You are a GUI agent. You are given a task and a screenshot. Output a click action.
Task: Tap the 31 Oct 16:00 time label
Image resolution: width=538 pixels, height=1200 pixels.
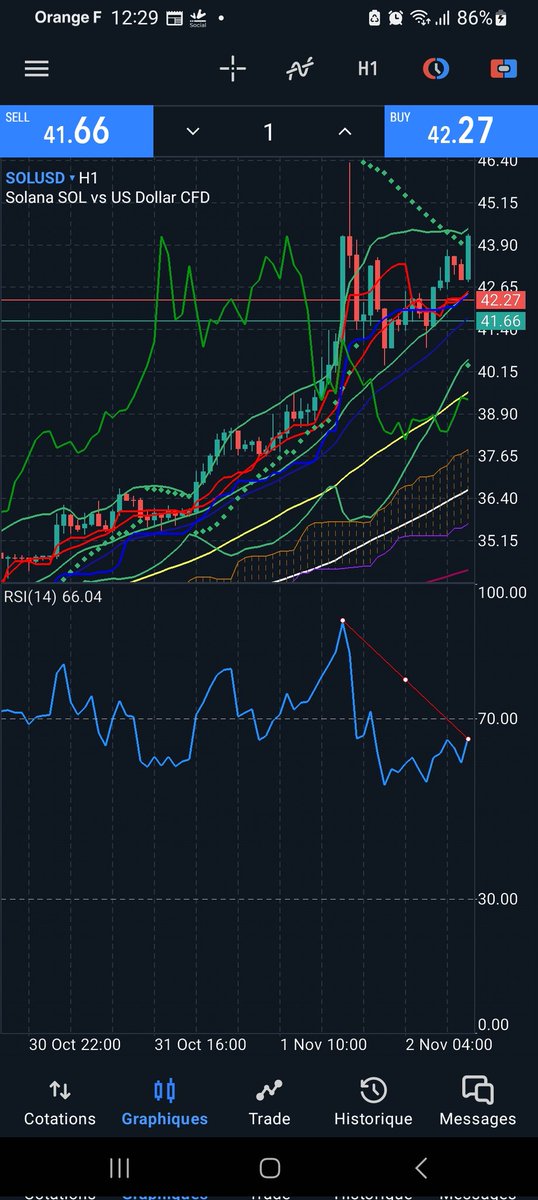click(200, 1044)
